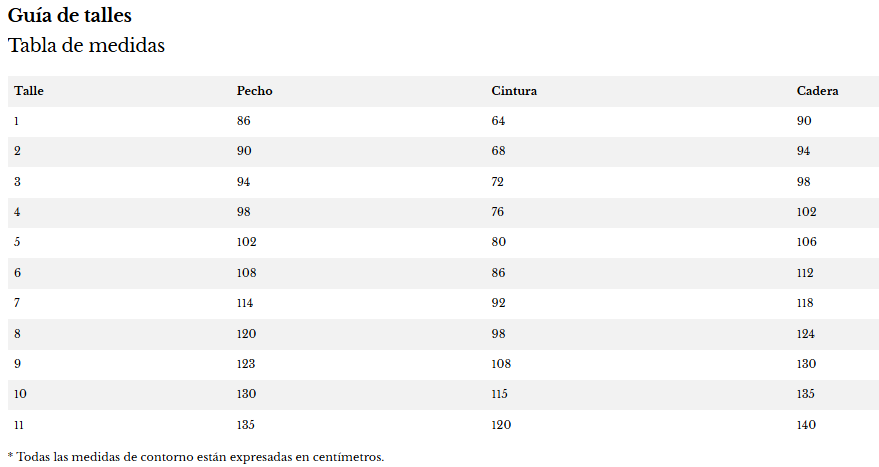879x467 pixels.
Task: Click the "Tabla de medidas" subtitle
Action: point(86,46)
